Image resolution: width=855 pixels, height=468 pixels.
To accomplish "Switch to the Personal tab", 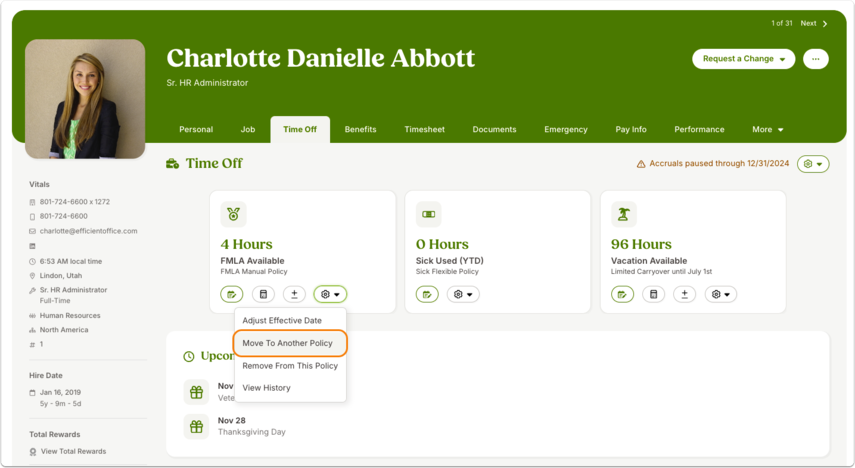I will point(196,130).
